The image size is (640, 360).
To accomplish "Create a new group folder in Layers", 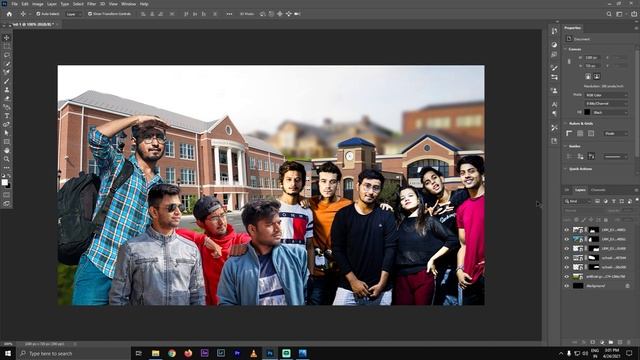I will tap(611, 342).
